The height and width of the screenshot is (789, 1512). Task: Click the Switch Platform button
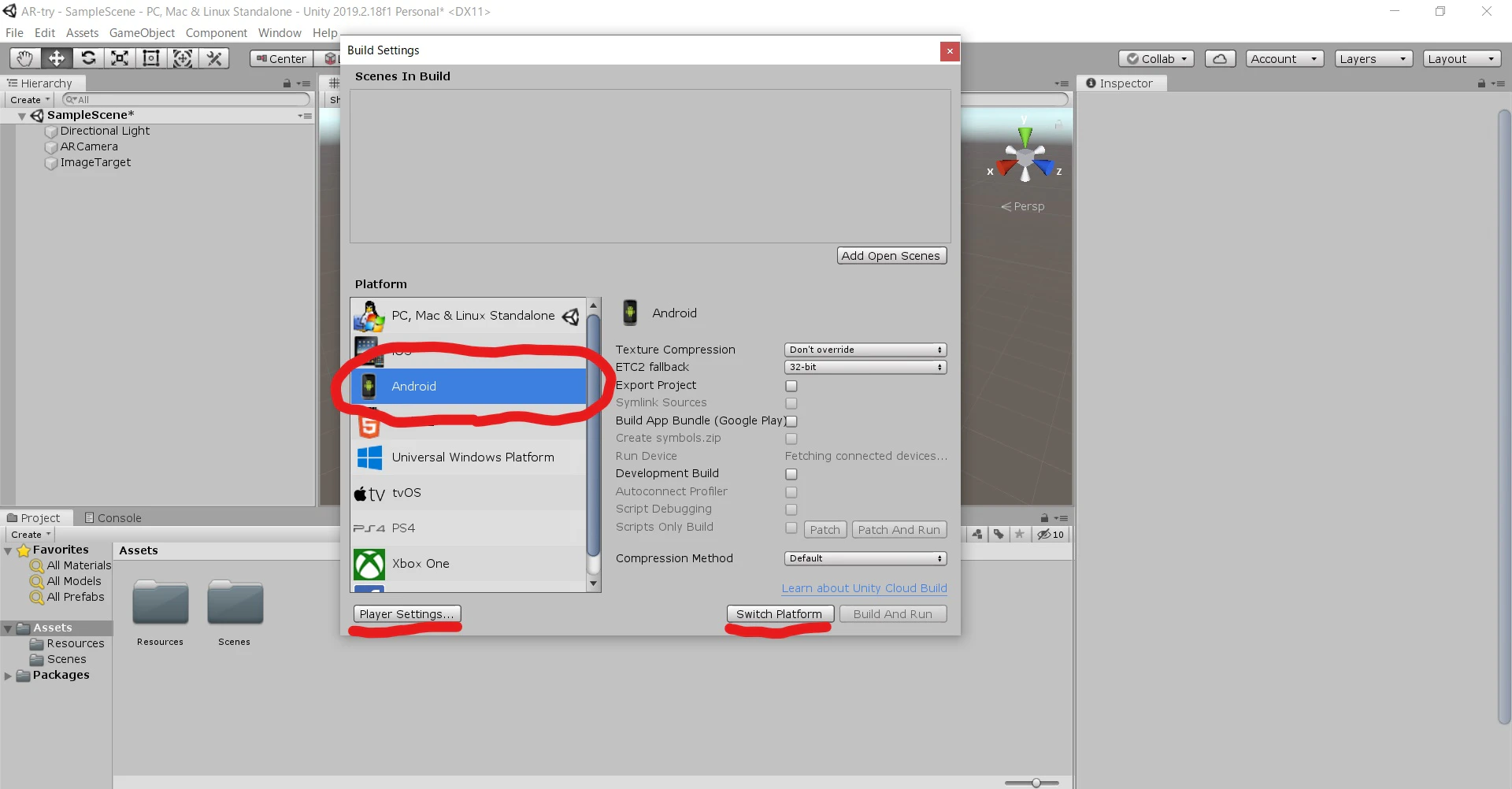(x=780, y=614)
